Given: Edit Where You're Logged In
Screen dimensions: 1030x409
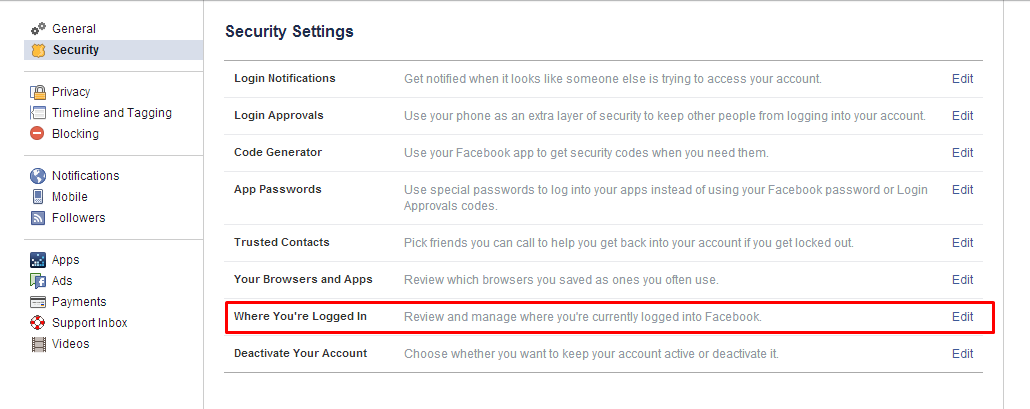Looking at the screenshot, I should [x=962, y=316].
